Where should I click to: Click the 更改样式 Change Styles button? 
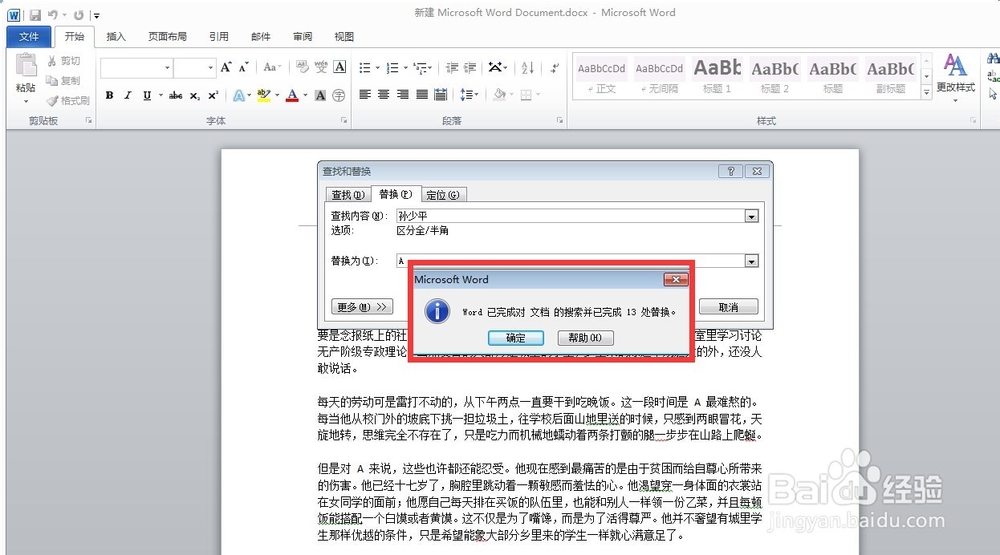(x=955, y=78)
